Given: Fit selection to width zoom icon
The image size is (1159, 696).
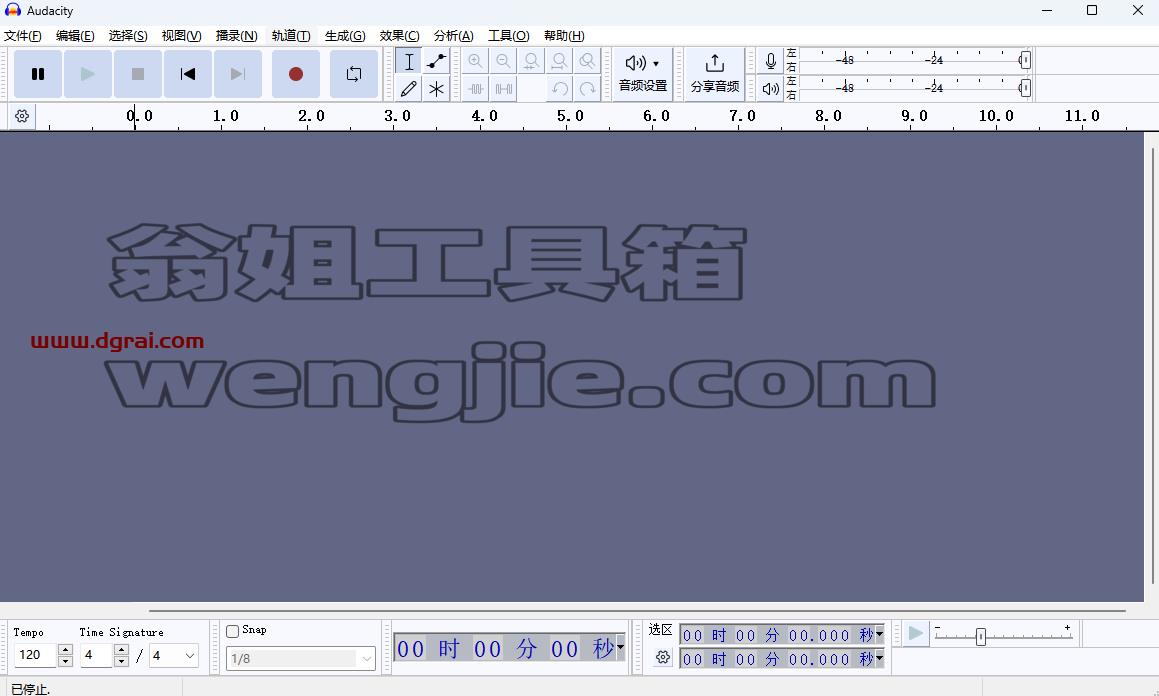Looking at the screenshot, I should pos(531,61).
